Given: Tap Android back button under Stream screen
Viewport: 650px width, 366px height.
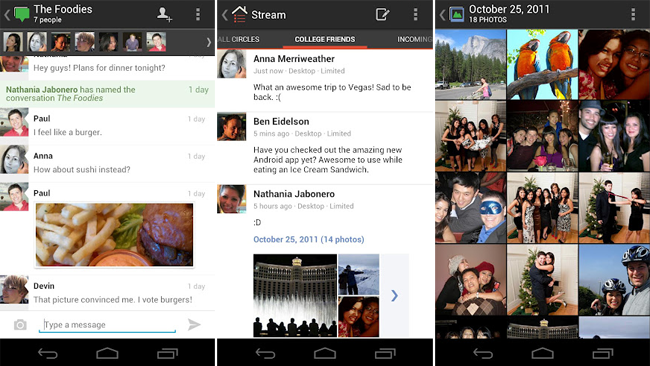Looking at the screenshot, I should point(265,354).
